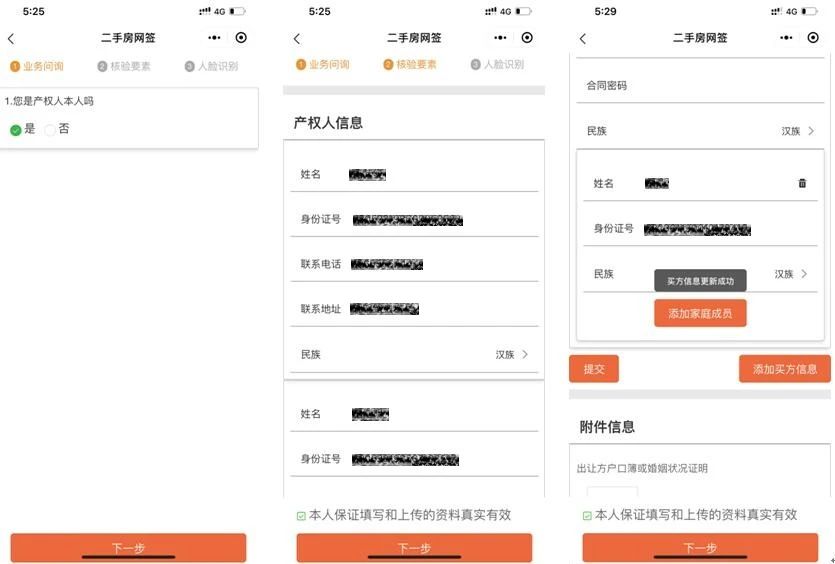Expand 民族 selector below 合同密码
The image size is (835, 564).
[x=700, y=130]
